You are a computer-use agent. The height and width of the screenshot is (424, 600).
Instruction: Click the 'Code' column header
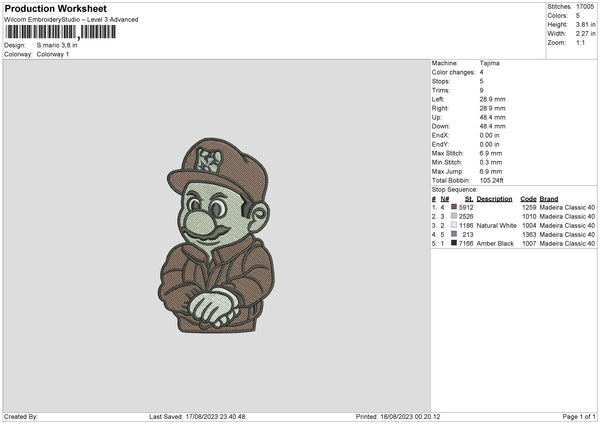pos(528,199)
